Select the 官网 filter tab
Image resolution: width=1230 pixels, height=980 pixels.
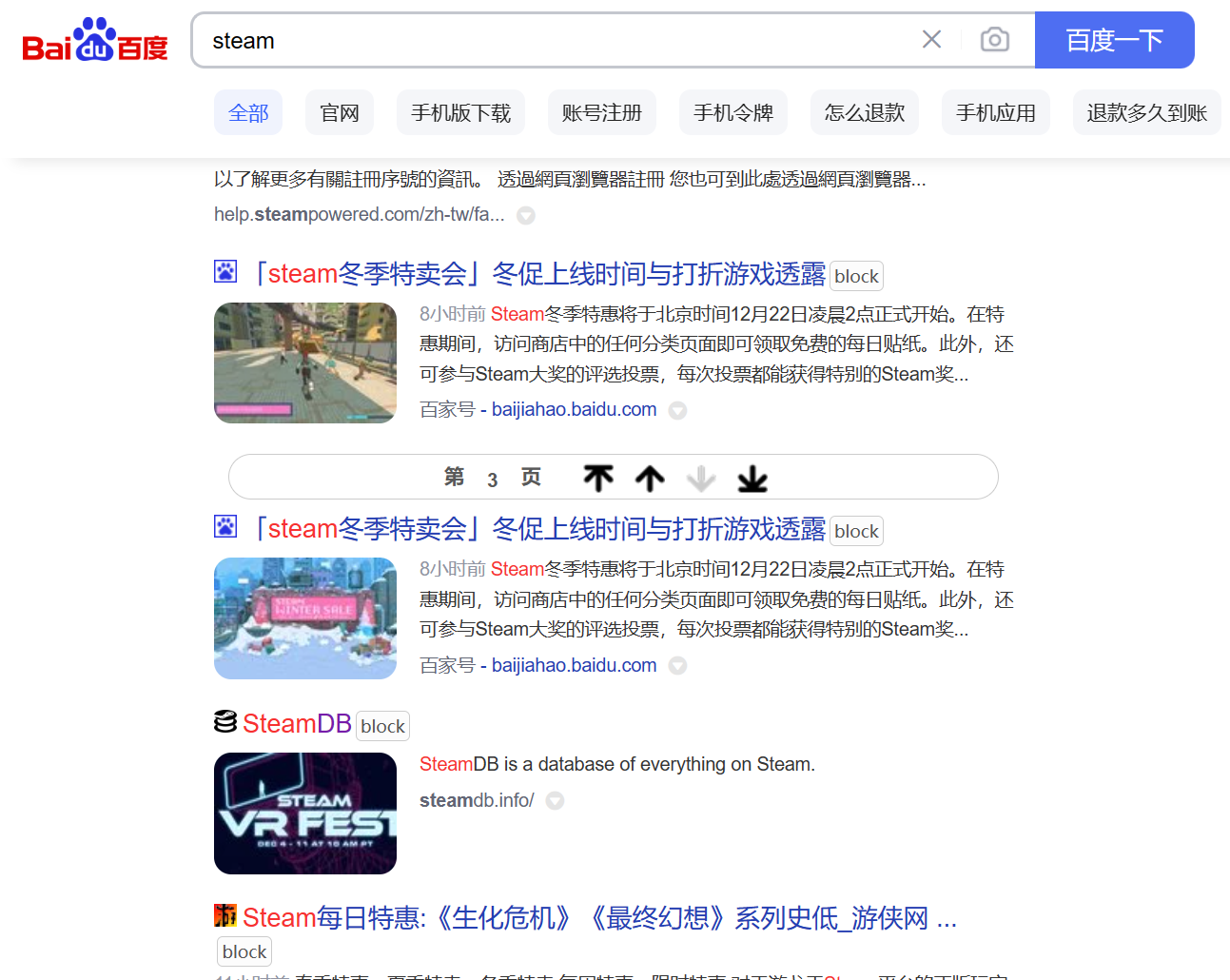340,113
